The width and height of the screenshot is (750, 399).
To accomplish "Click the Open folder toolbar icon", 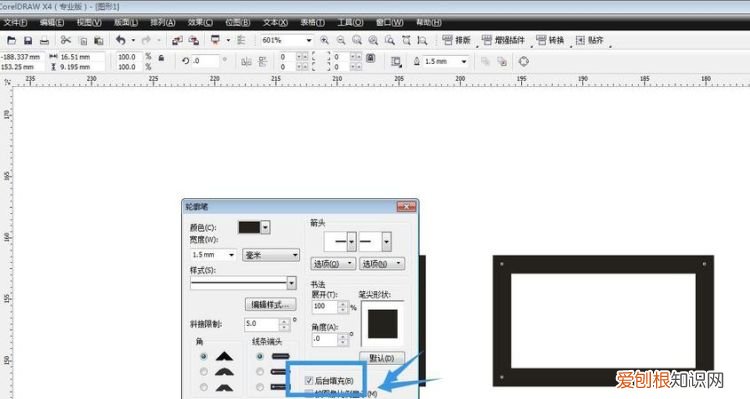I will (11, 41).
